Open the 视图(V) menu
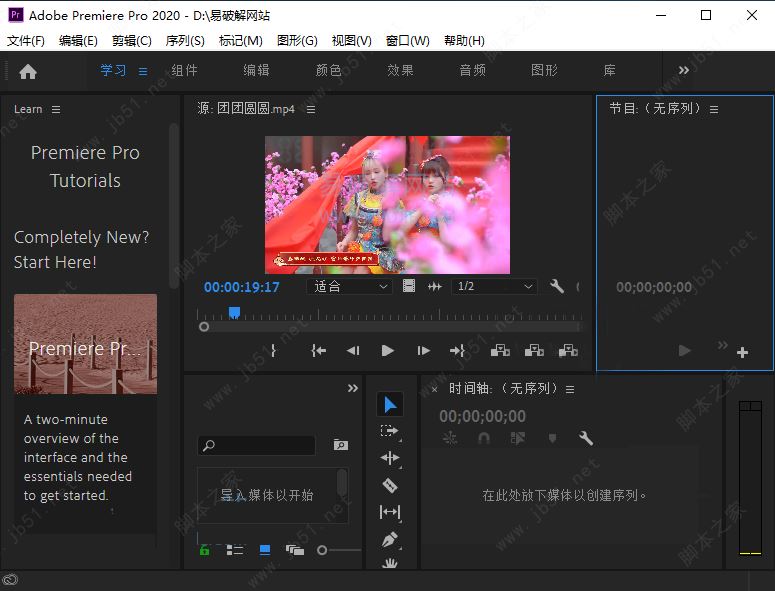Screen dimensions: 775x591 tap(351, 41)
